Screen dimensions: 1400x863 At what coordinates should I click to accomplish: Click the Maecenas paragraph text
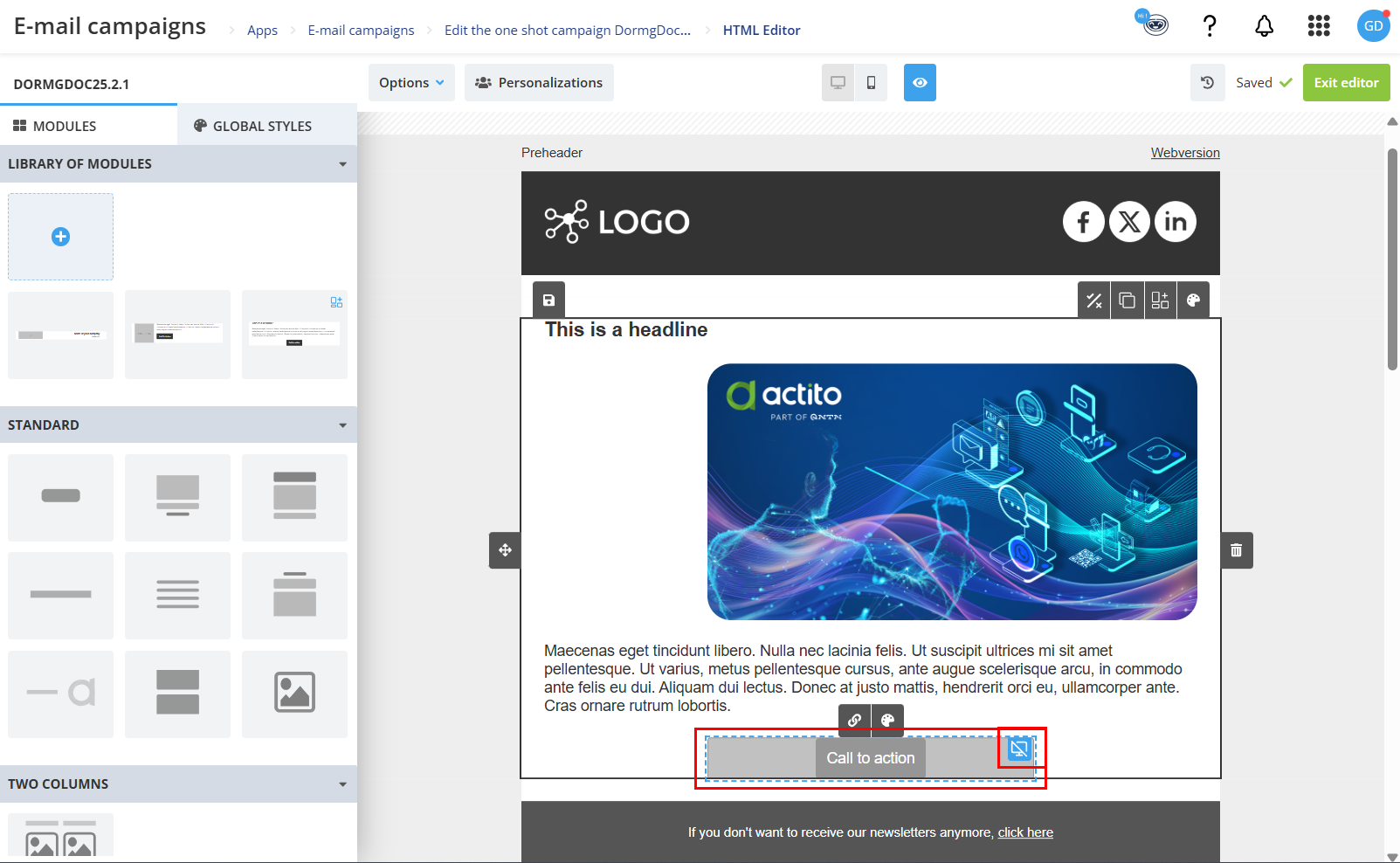click(x=863, y=678)
